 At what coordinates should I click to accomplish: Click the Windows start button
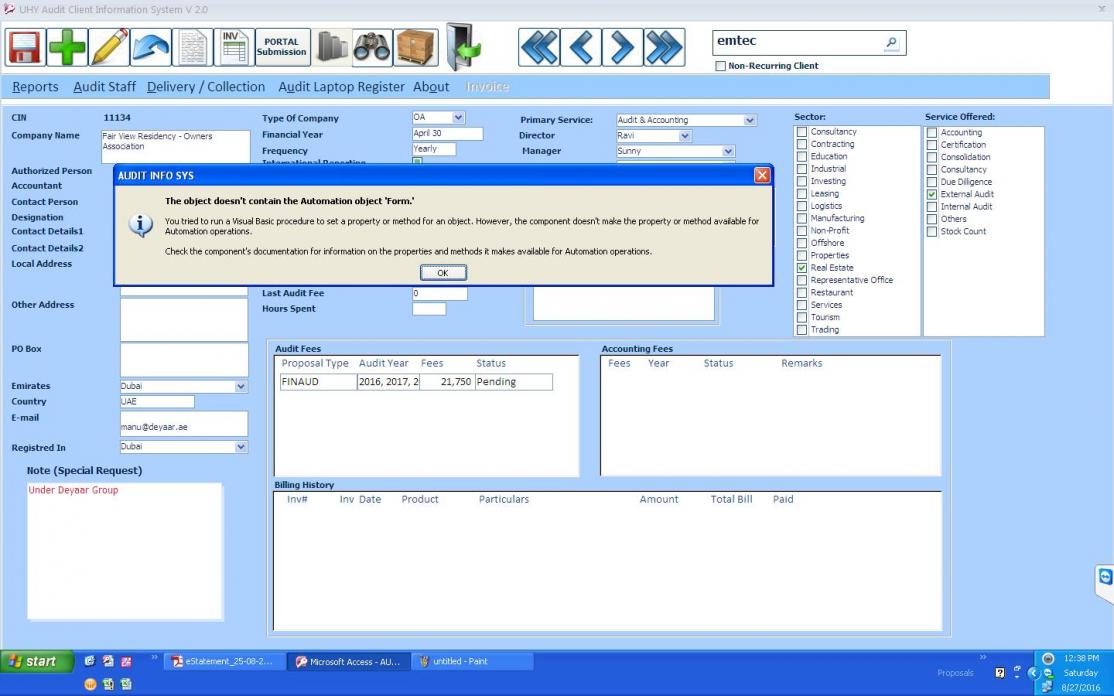36,661
